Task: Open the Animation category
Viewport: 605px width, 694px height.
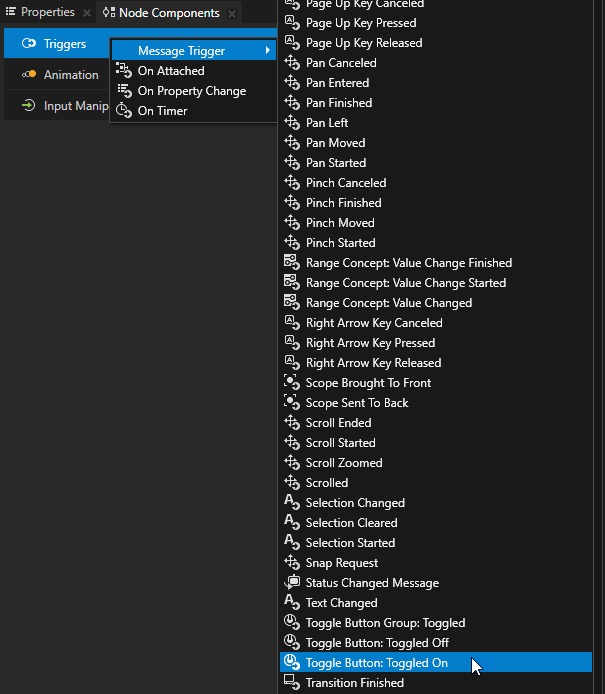Action: 57,74
